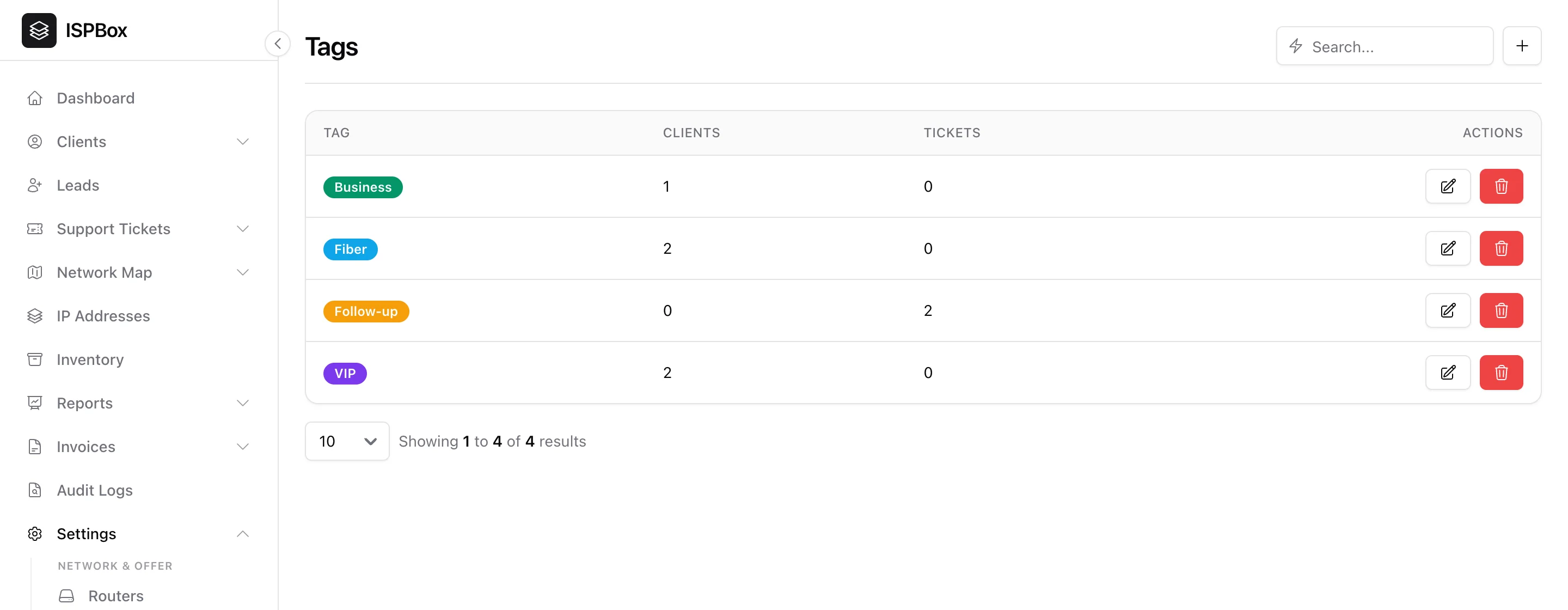Click the Routers device icon

pyautogui.click(x=66, y=596)
